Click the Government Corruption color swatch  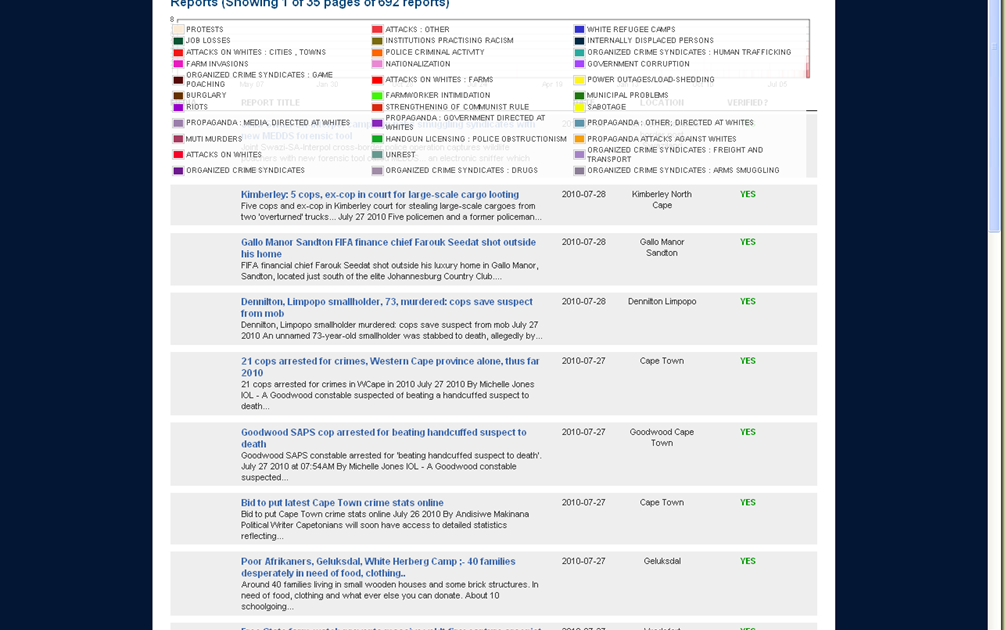point(579,64)
